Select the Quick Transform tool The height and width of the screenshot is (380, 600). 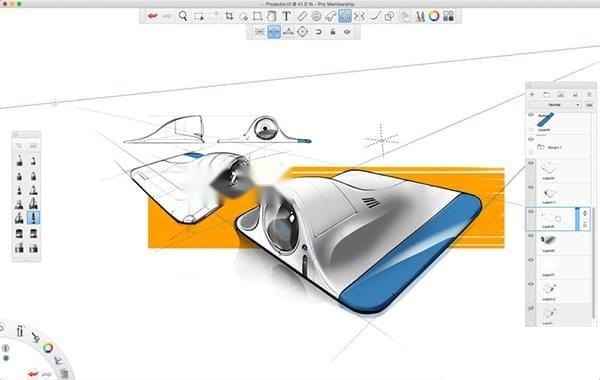pyautogui.click(x=243, y=16)
